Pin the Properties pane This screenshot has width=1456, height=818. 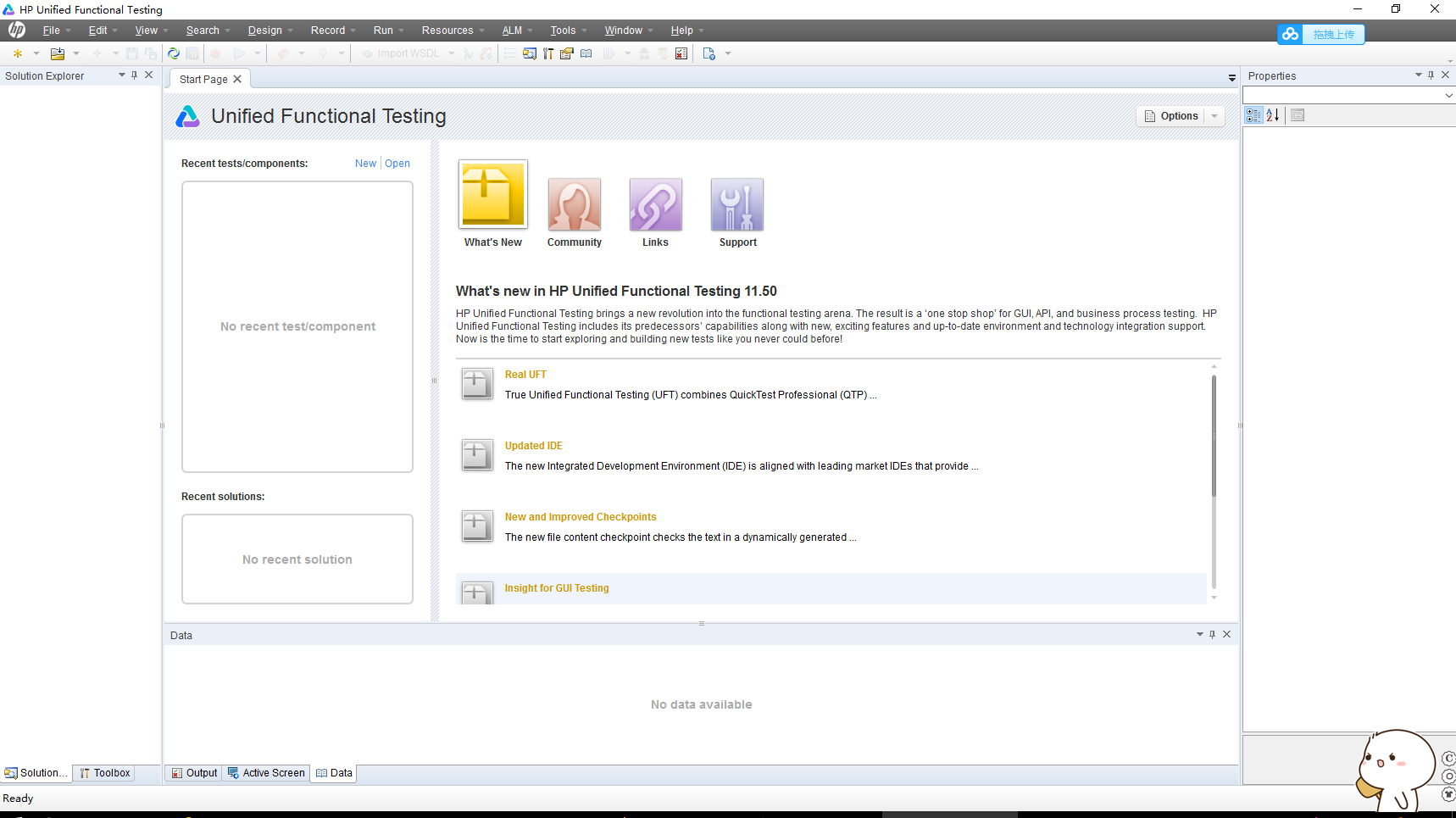tap(1431, 75)
